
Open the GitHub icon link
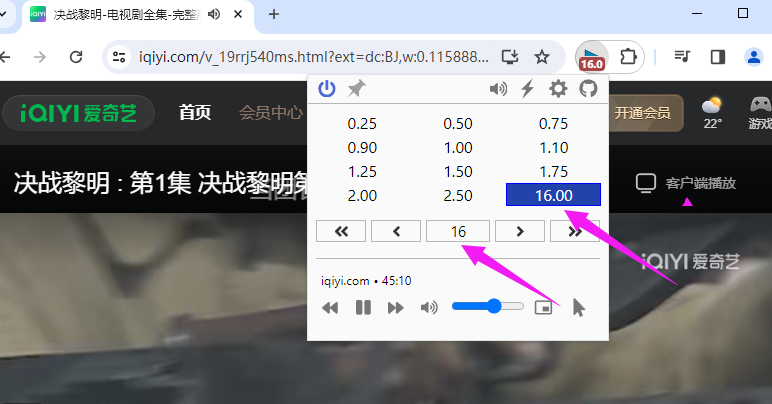(588, 89)
